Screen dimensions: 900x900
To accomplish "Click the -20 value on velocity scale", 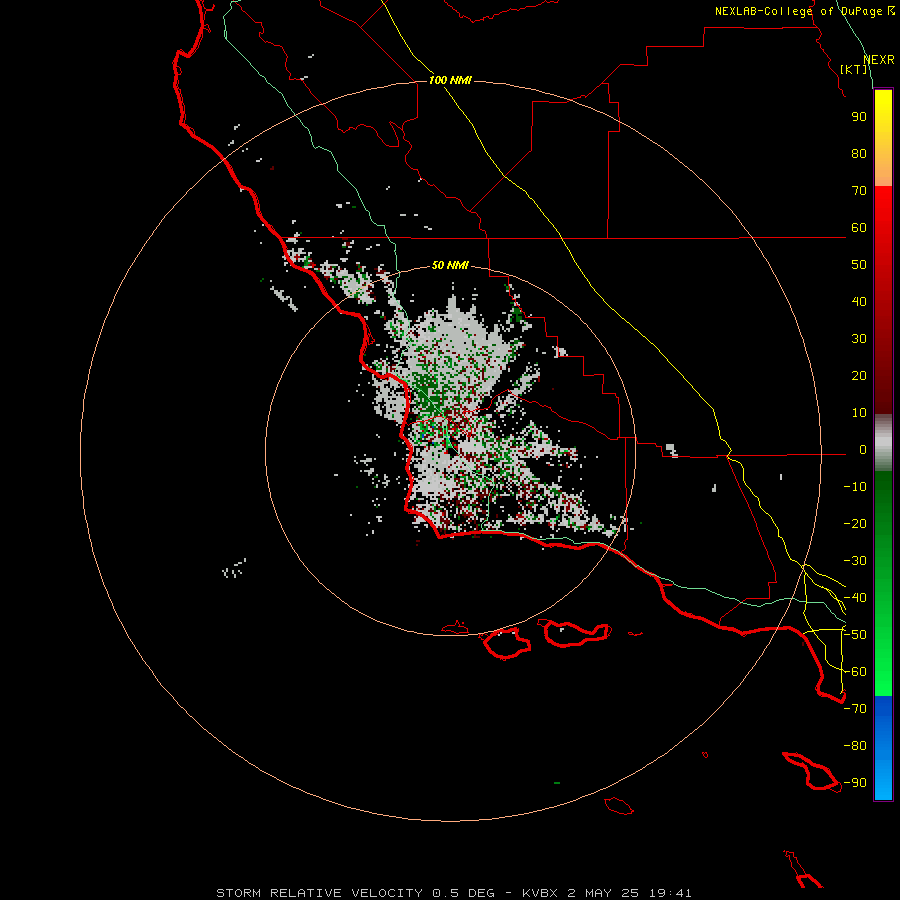I will point(855,524).
